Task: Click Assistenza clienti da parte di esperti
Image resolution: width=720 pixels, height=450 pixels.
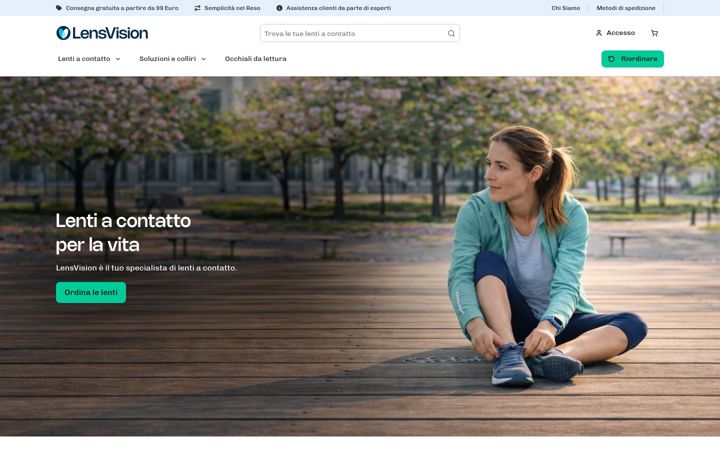Action: point(338,8)
